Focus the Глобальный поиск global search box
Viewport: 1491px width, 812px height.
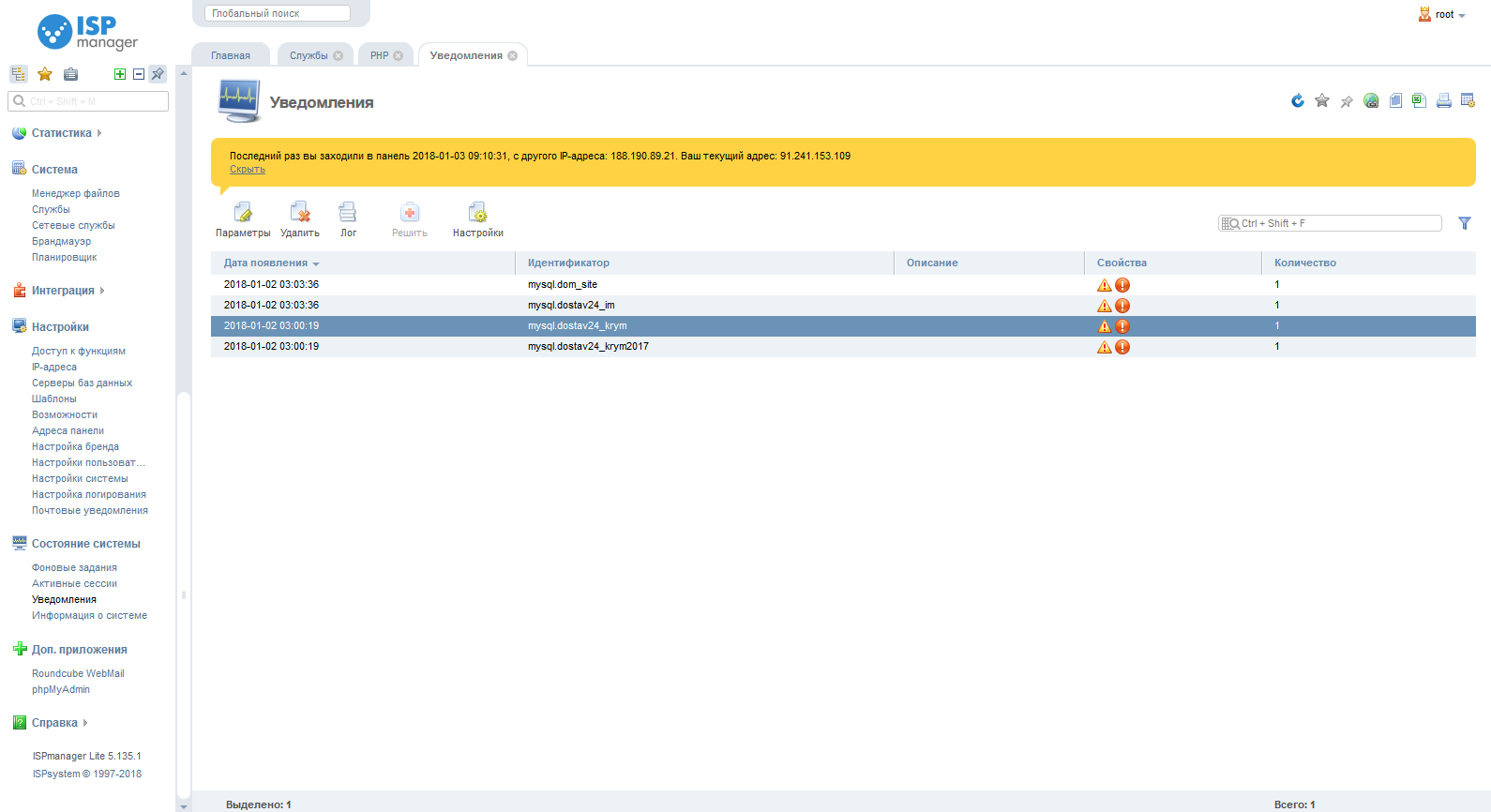pyautogui.click(x=278, y=13)
